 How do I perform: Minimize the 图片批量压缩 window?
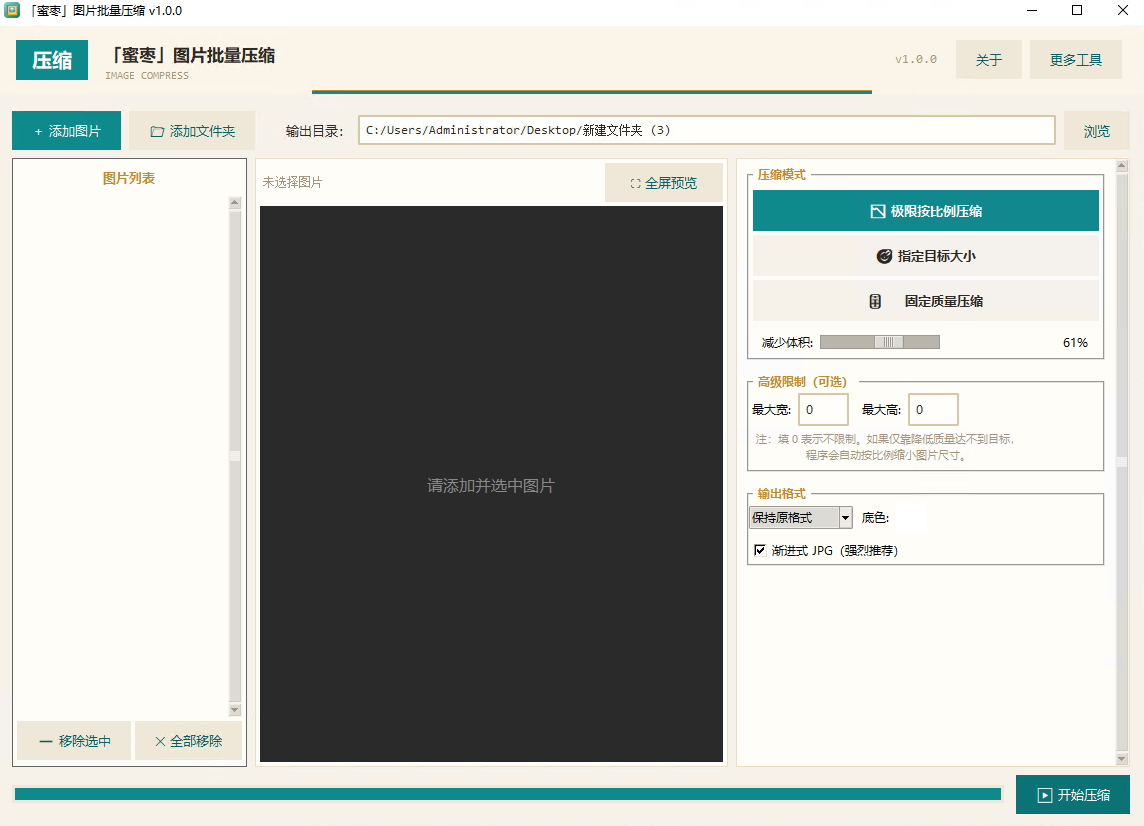[x=1032, y=10]
